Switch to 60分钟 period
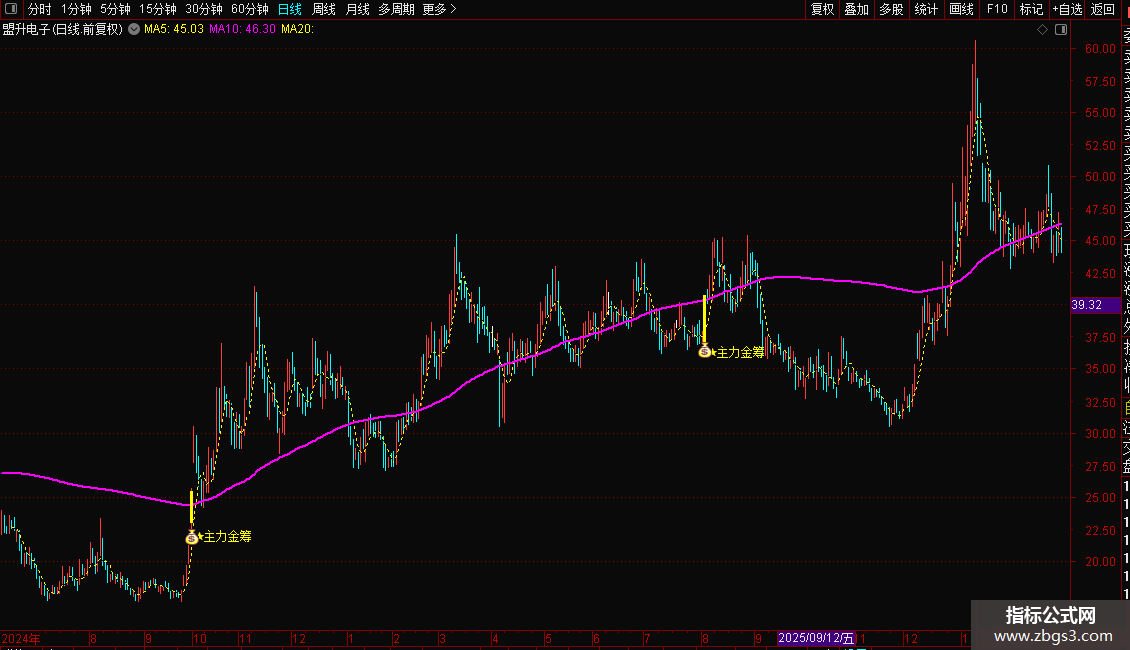The image size is (1130, 650). pyautogui.click(x=249, y=9)
